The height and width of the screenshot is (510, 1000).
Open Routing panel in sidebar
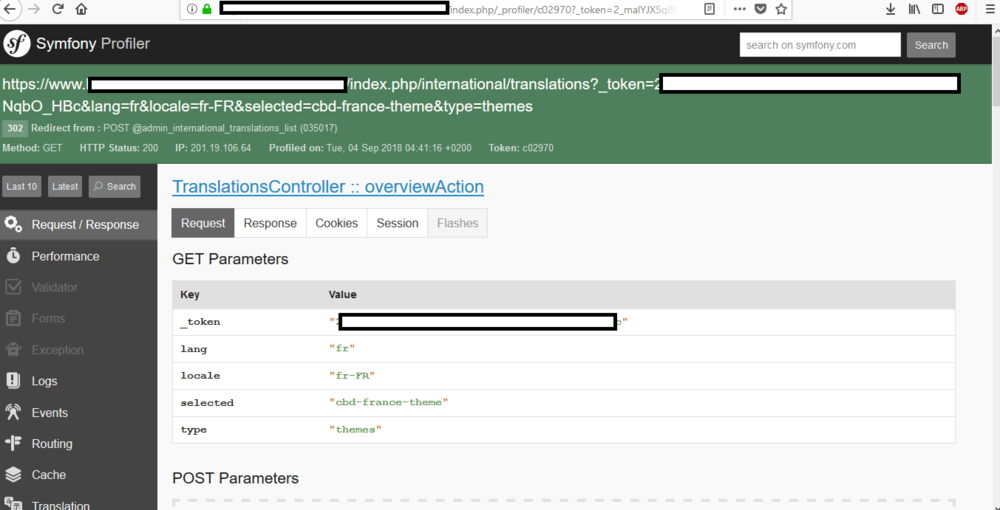[x=78, y=444]
